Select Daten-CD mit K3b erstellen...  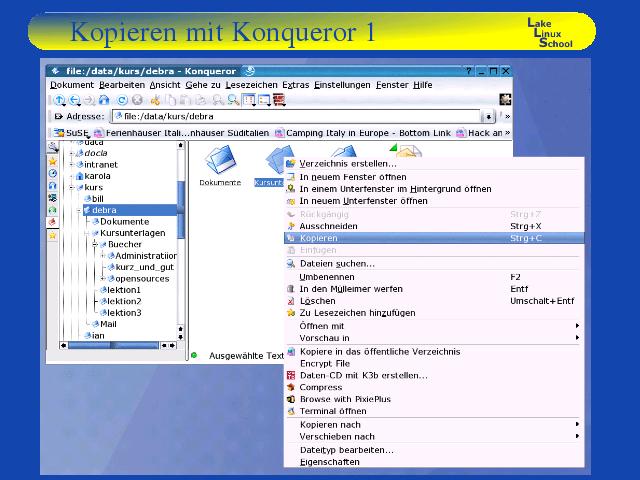[434, 376]
